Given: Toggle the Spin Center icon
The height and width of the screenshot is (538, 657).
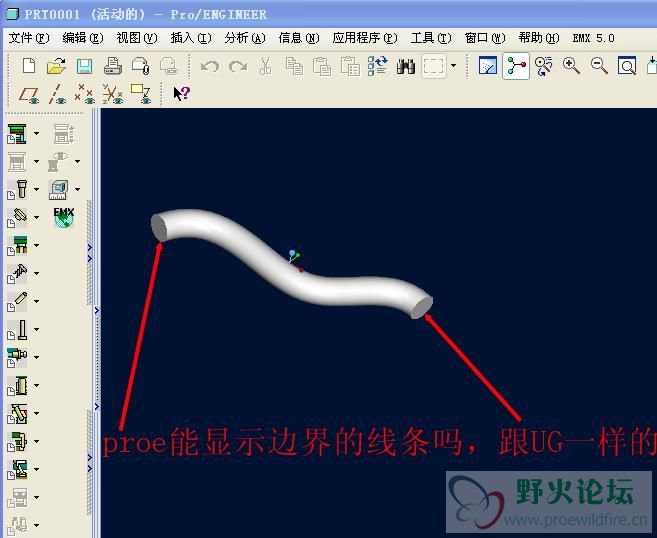Looking at the screenshot, I should 516,66.
